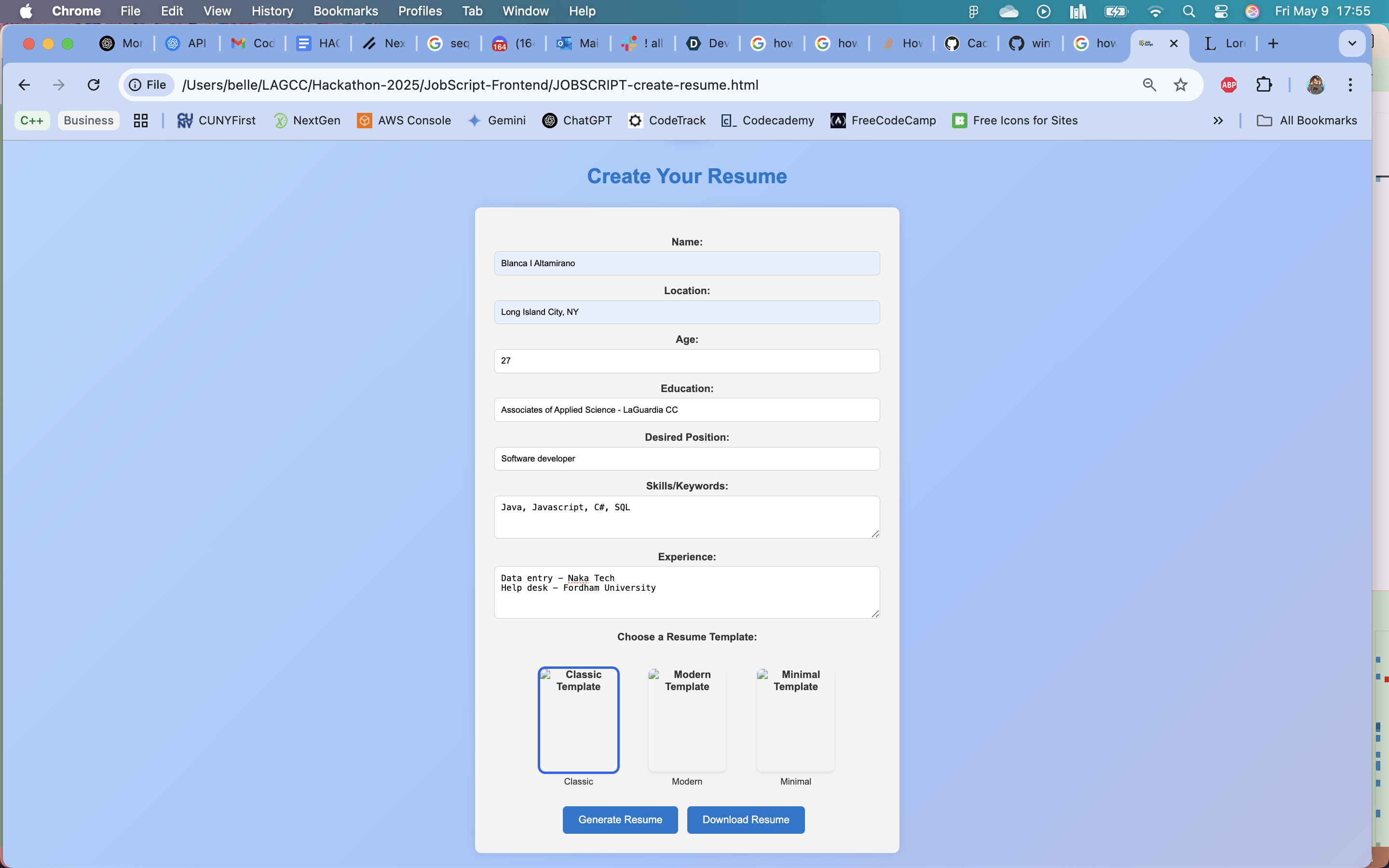Open macOS Control Center icon
Image resolution: width=1389 pixels, height=868 pixels.
click(x=1221, y=11)
